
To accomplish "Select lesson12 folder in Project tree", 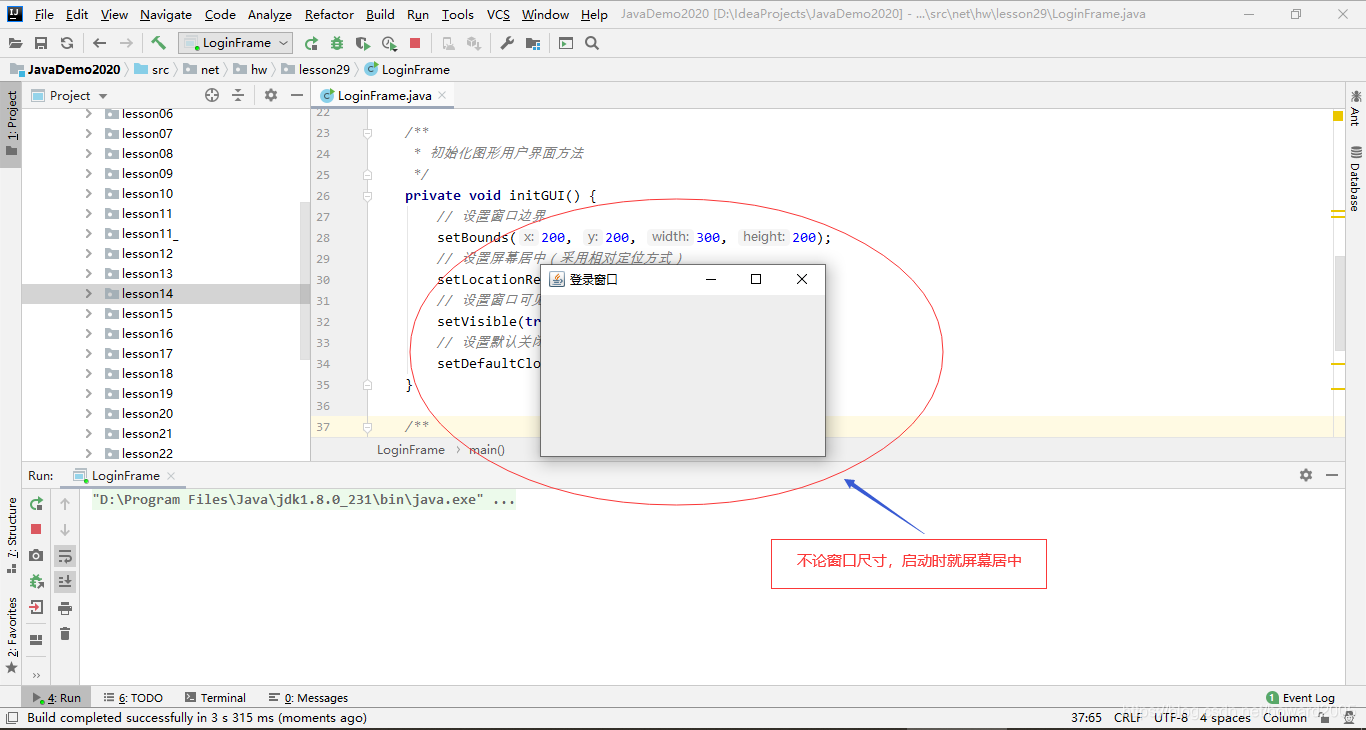I will coord(147,254).
